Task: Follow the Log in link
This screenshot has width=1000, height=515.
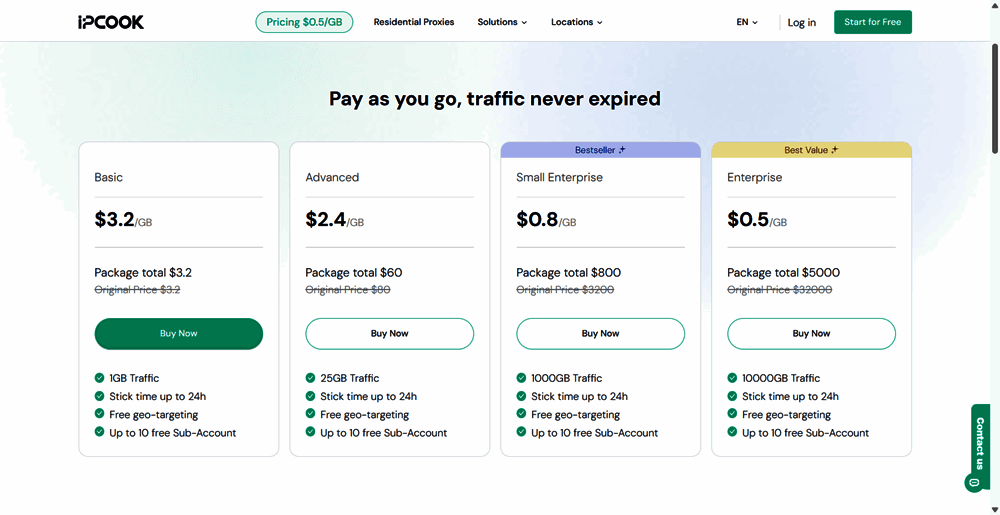Action: click(x=801, y=22)
